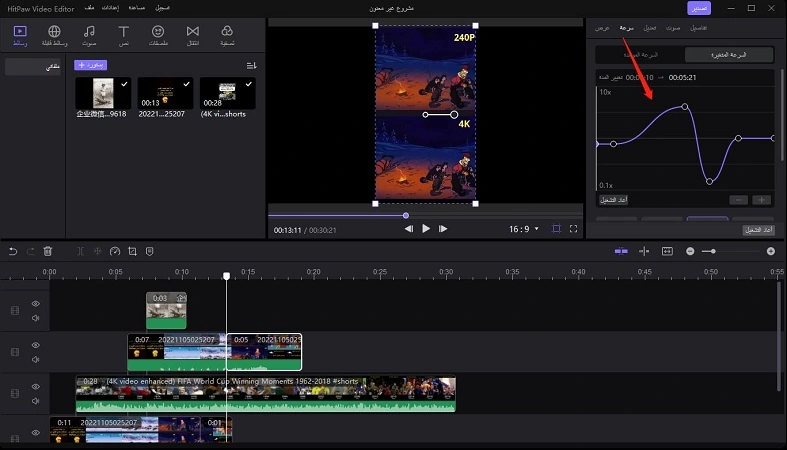Open the Stickers (ملصقات) smiley tab
The width and height of the screenshot is (787, 450).
[x=158, y=36]
